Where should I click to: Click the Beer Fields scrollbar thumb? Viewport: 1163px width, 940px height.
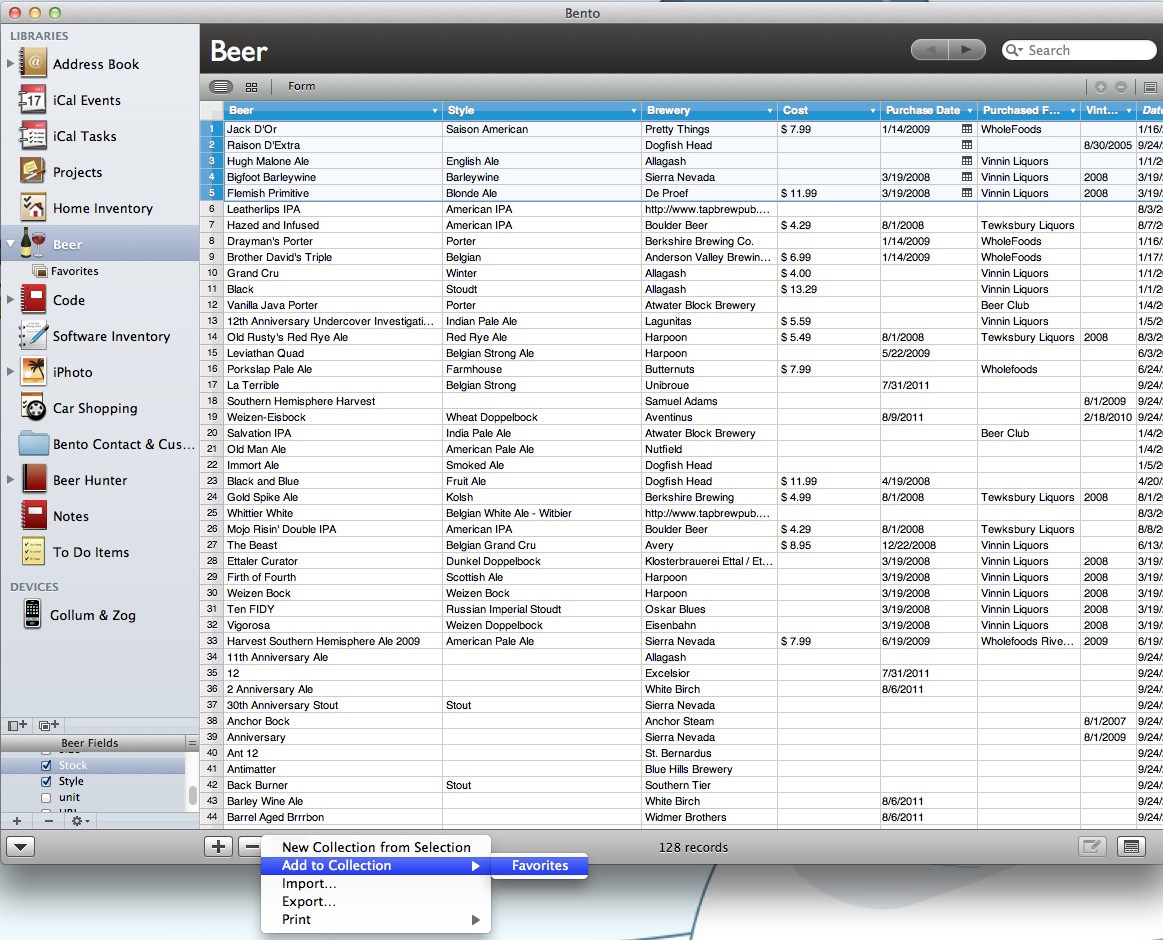coord(192,795)
